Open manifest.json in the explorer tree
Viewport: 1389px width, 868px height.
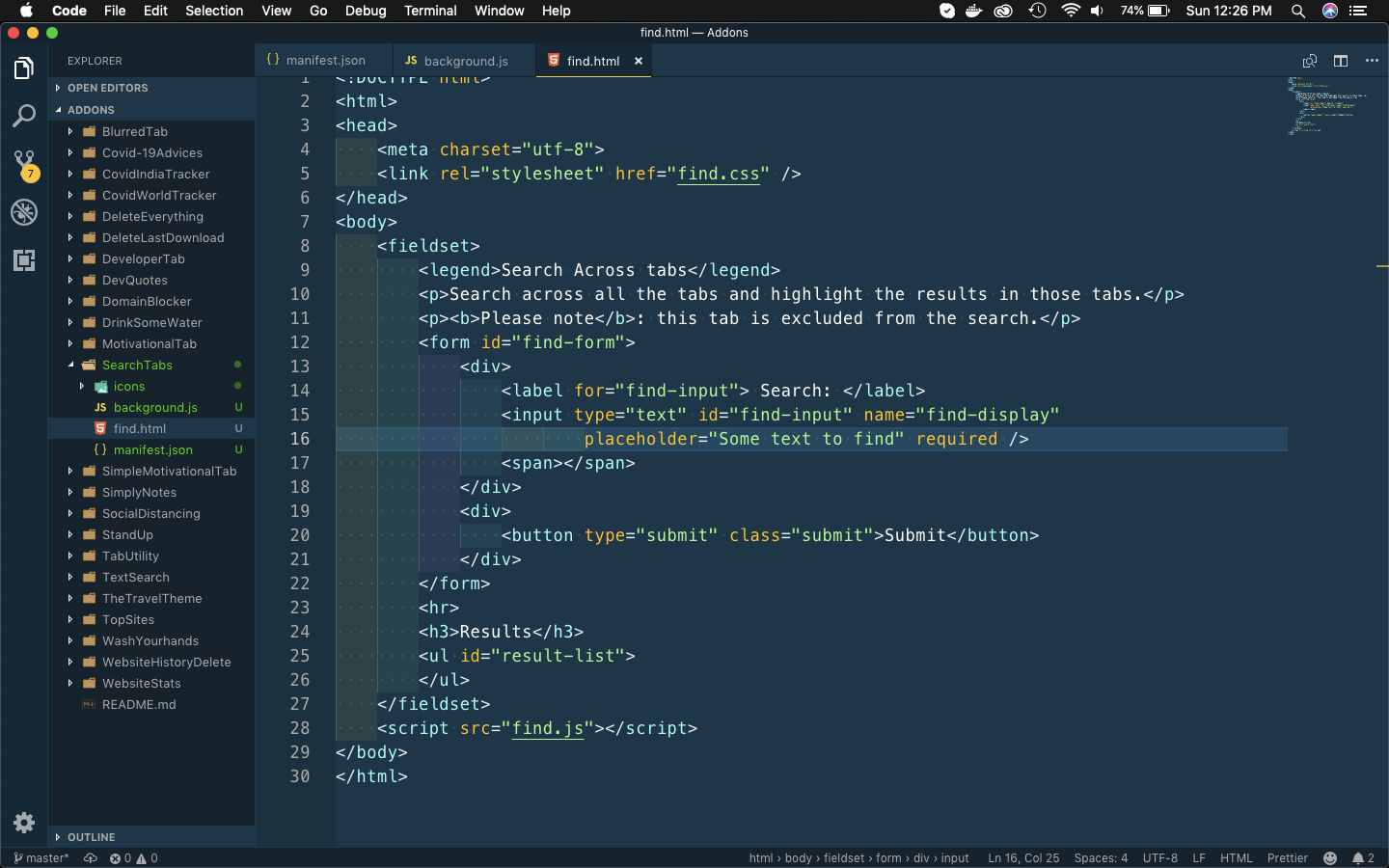151,449
